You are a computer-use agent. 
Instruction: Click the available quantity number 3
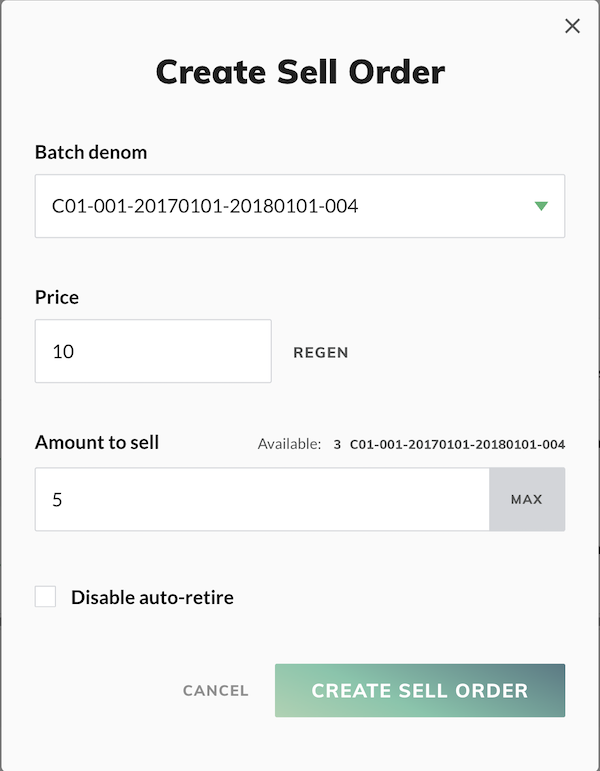coord(337,443)
